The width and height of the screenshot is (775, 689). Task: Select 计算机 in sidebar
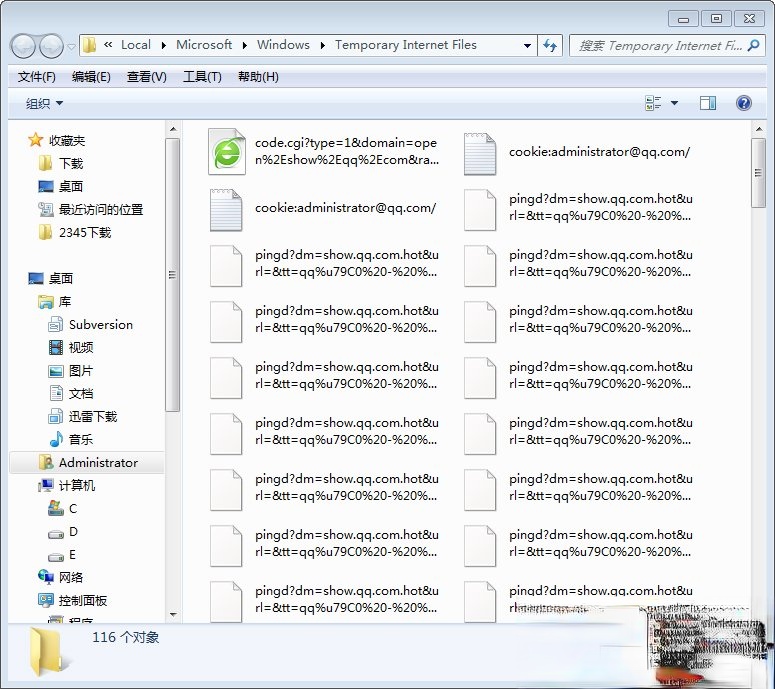(x=66, y=485)
